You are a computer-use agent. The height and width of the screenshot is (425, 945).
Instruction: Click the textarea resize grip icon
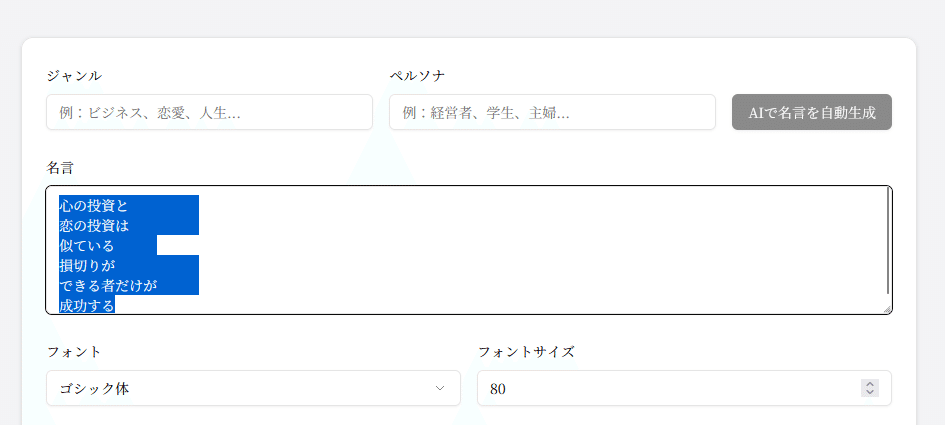point(887,309)
